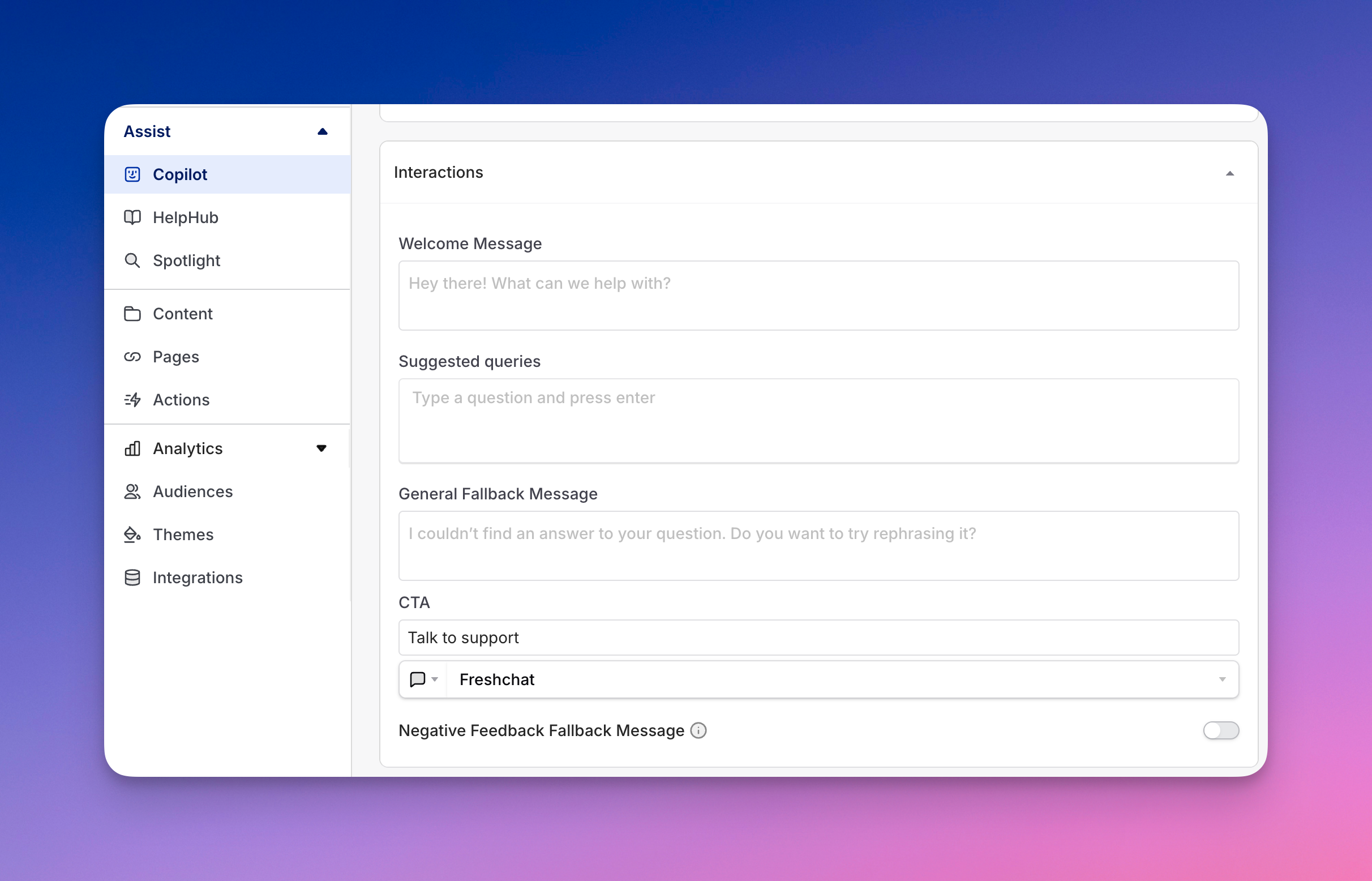
Task: Expand the Analytics dropdown arrow
Action: pos(321,448)
